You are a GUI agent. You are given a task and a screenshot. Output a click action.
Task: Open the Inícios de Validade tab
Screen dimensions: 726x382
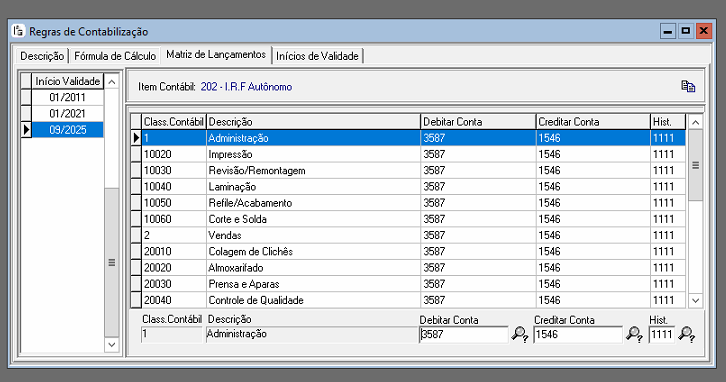click(317, 56)
